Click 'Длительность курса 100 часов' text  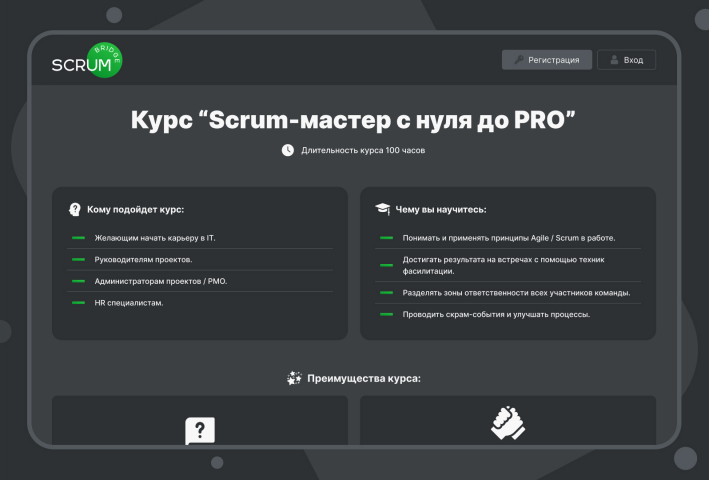363,150
